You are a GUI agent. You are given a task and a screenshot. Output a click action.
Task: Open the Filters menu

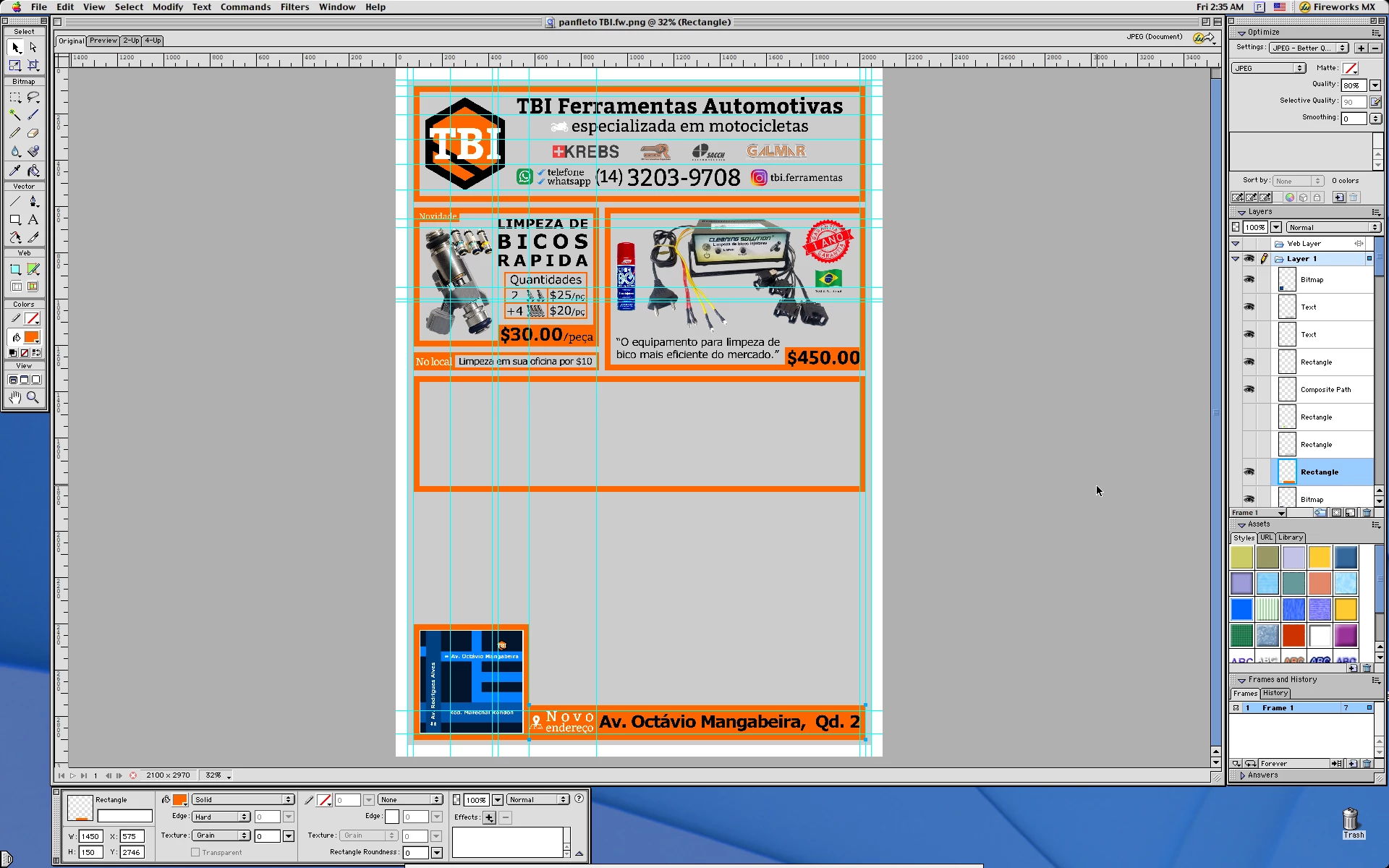click(294, 7)
